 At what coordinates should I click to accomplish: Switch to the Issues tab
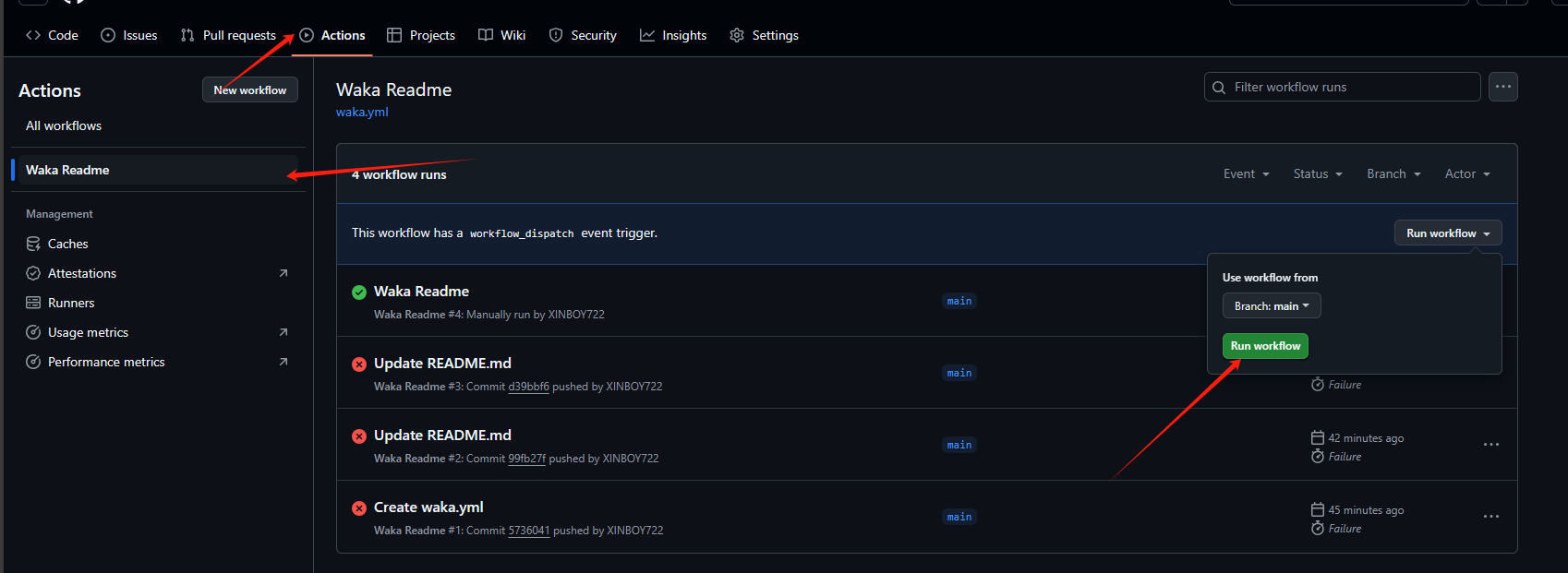tap(129, 35)
